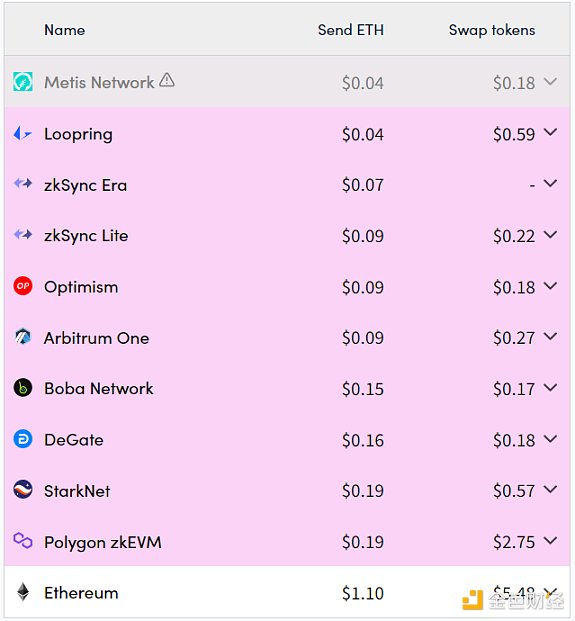Click the Boba Network logo icon
Viewport: 575px width, 621px height.
[23, 388]
